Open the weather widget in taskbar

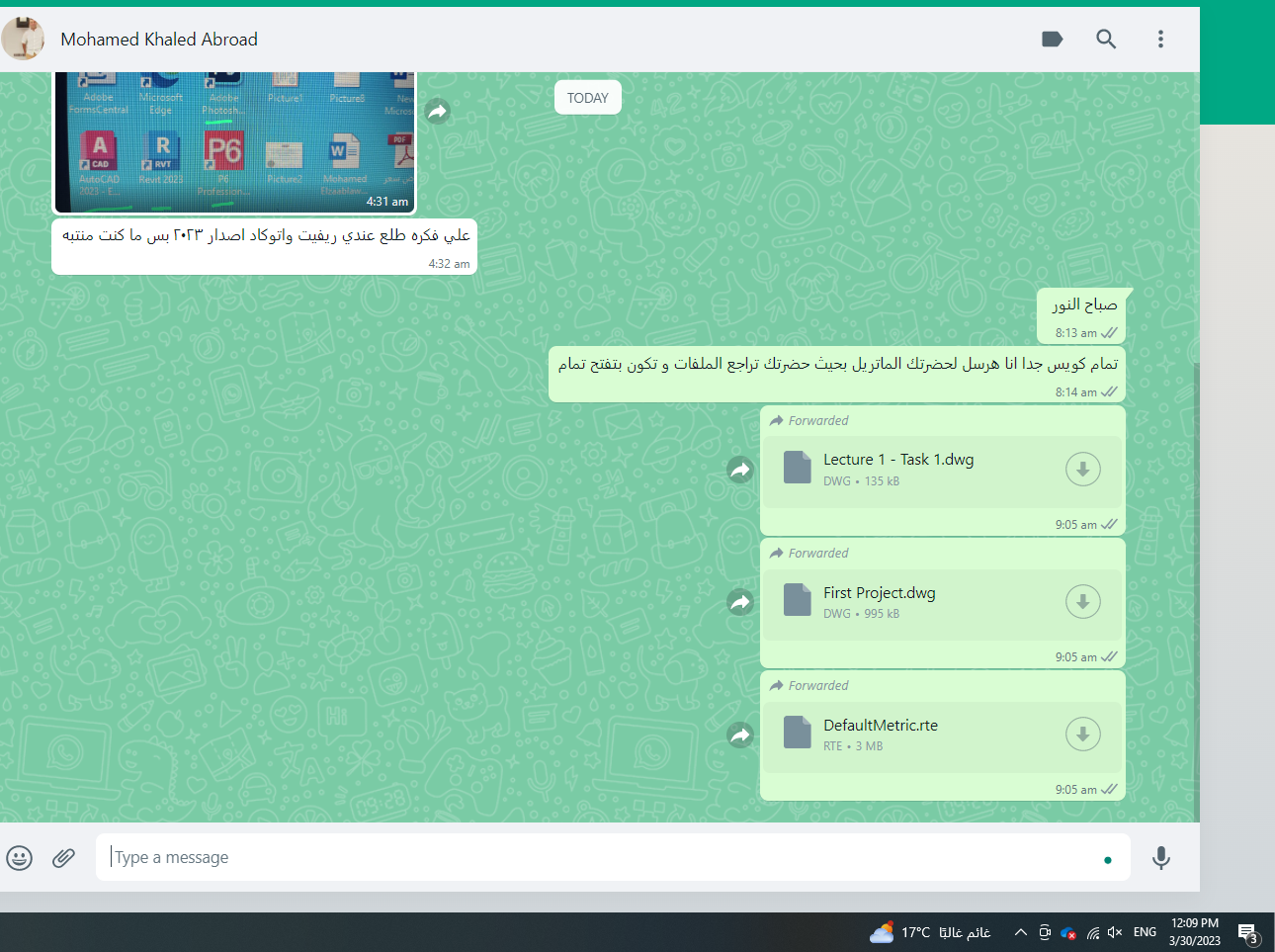click(x=930, y=932)
